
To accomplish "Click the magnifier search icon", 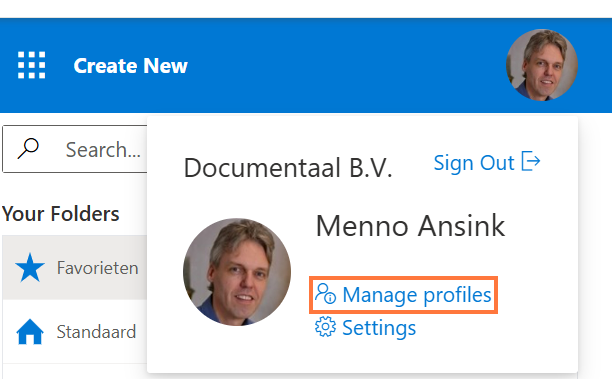I will pyautogui.click(x=28, y=148).
